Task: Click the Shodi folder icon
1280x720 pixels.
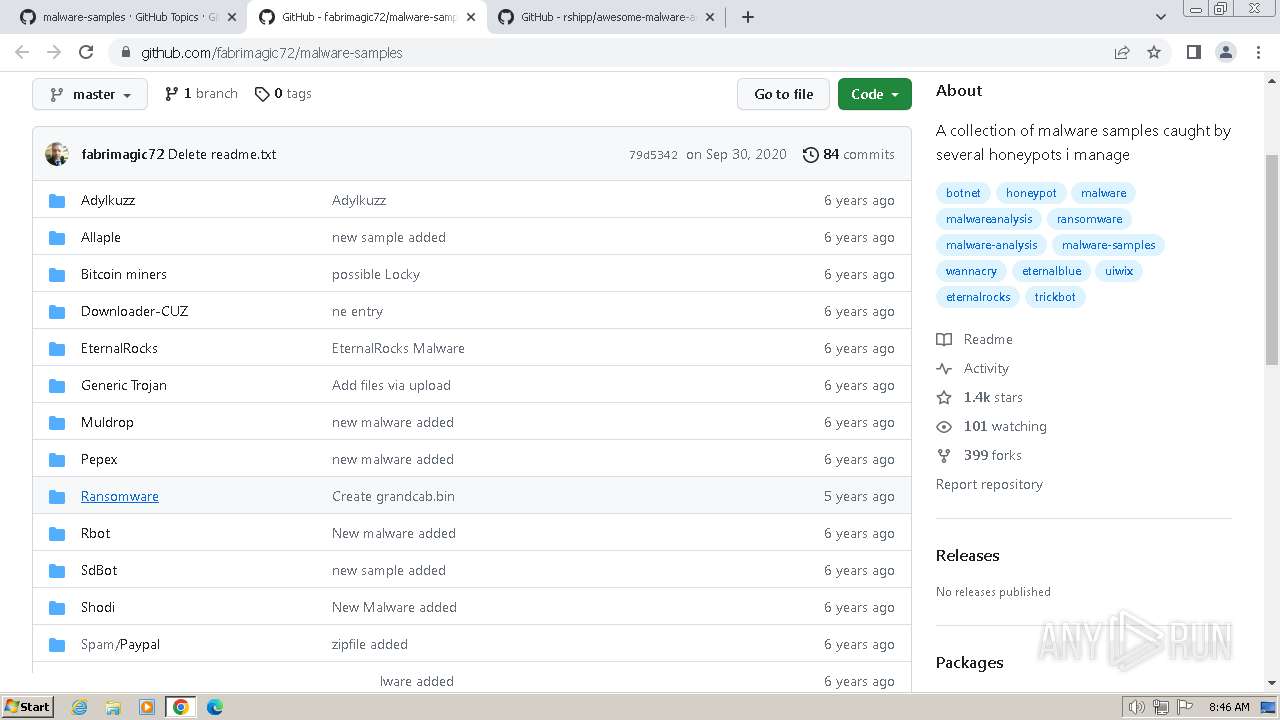Action: point(57,607)
